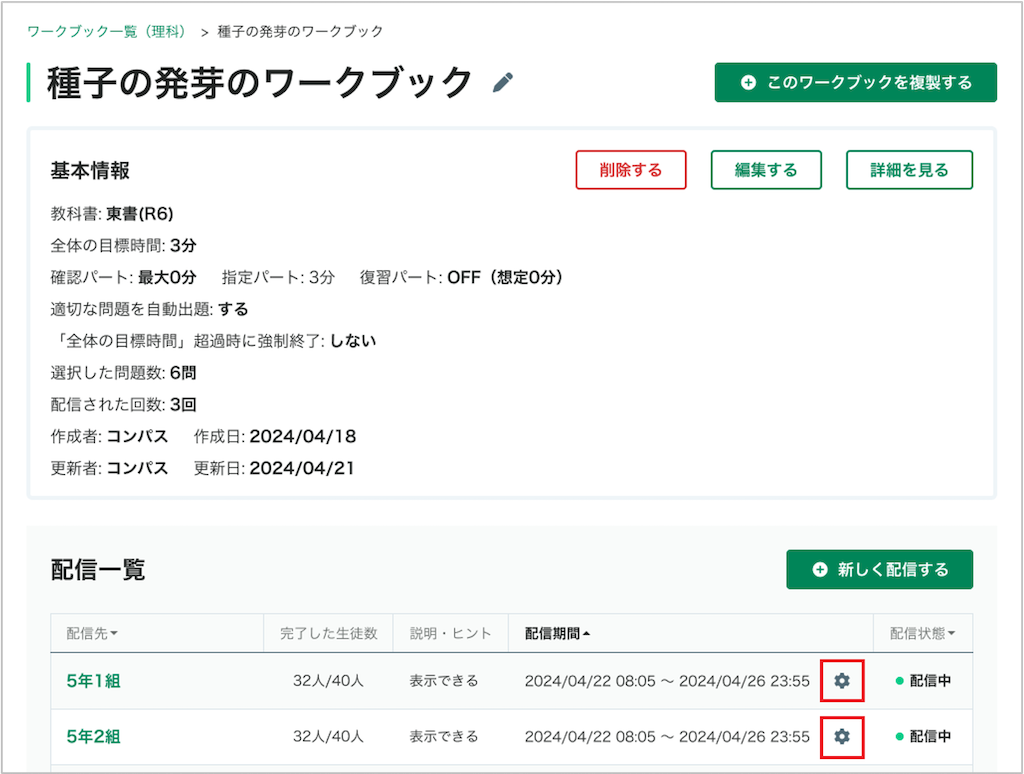Viewport: 1024px width, 774px height.
Task: Click the 編集する button
Action: click(x=766, y=170)
